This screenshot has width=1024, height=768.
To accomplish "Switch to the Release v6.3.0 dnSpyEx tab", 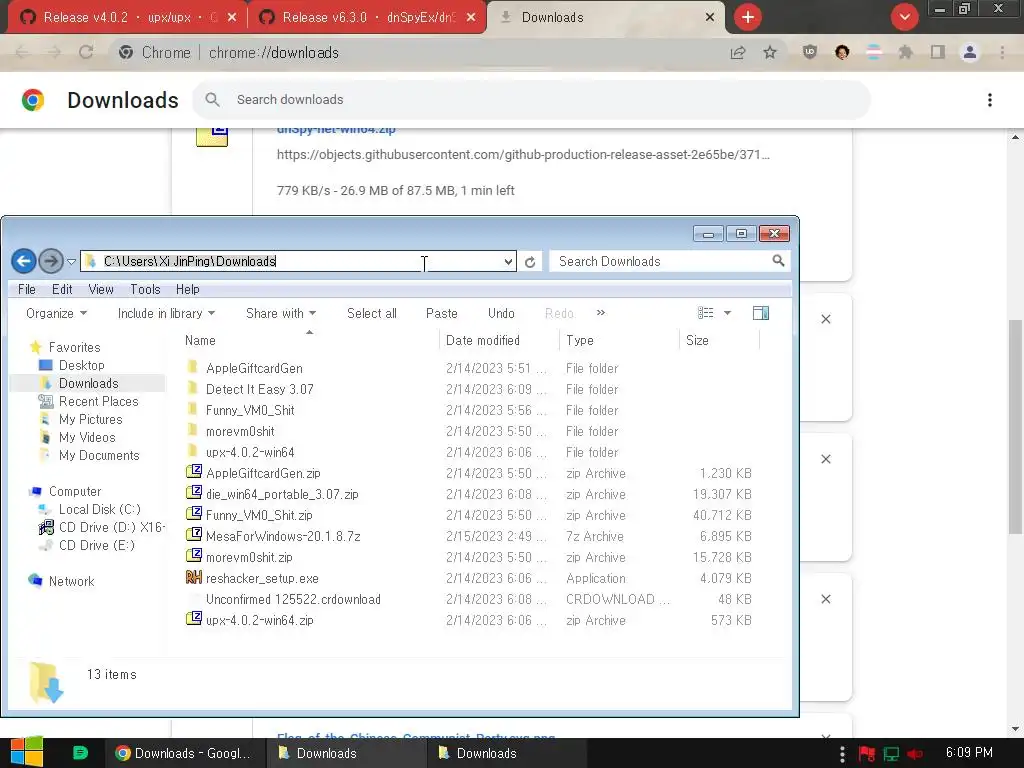I will pos(367,18).
